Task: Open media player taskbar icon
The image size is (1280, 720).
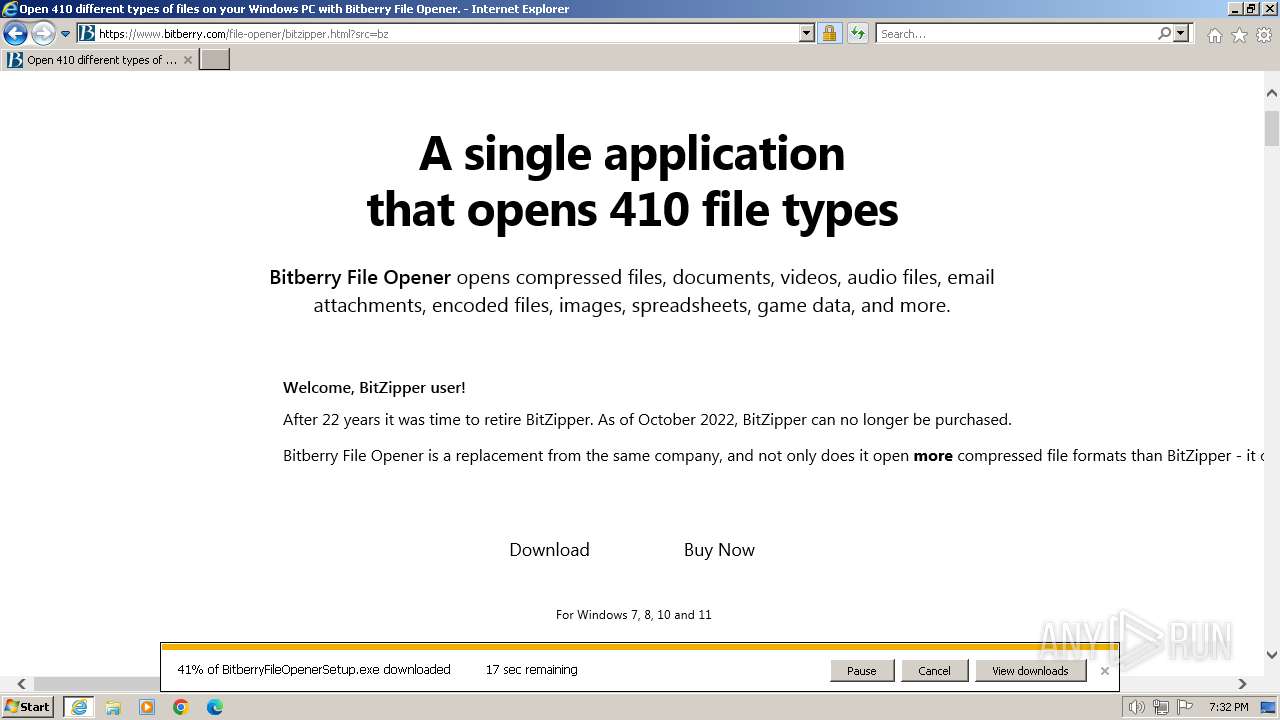Action: (x=147, y=707)
